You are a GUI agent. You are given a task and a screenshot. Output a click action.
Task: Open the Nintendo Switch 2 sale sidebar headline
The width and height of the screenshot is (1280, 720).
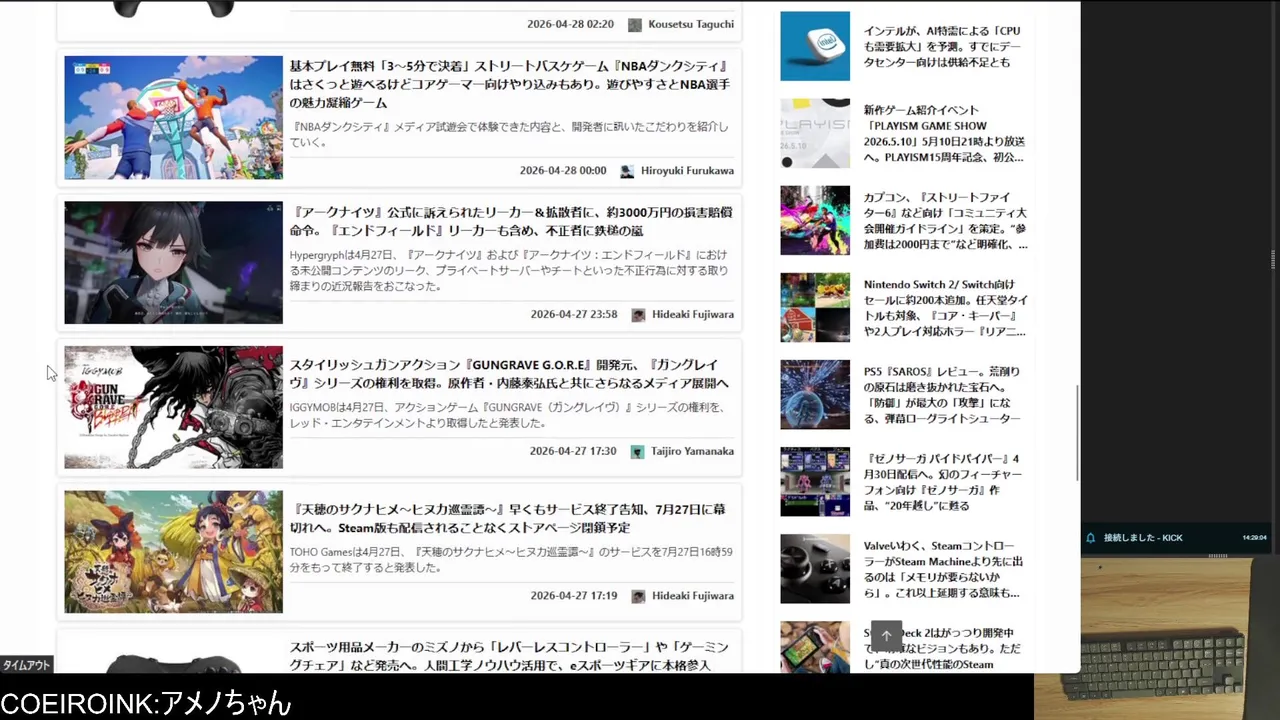[946, 307]
